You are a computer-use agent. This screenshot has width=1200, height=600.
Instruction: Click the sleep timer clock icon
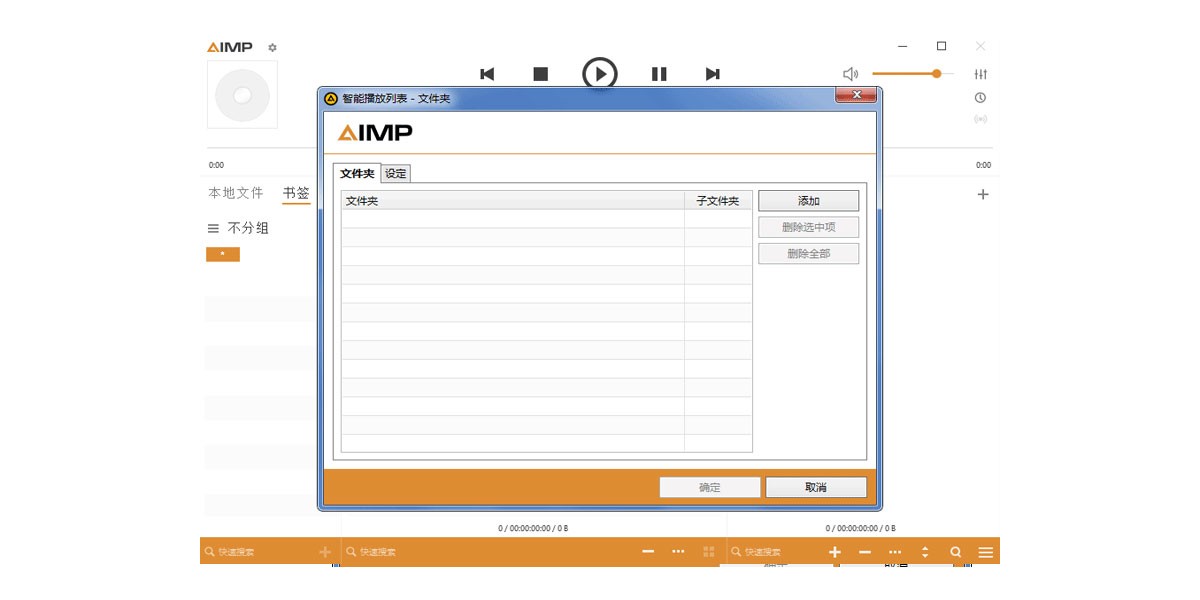click(981, 97)
